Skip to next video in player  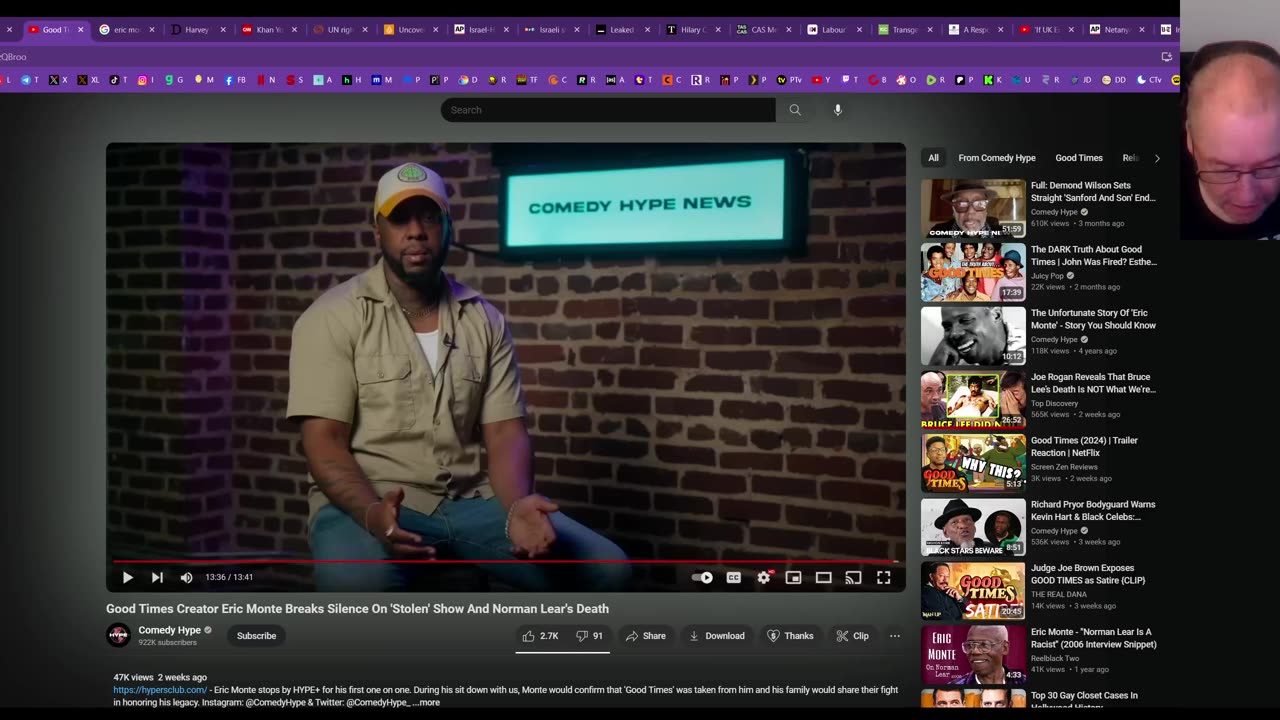(157, 577)
